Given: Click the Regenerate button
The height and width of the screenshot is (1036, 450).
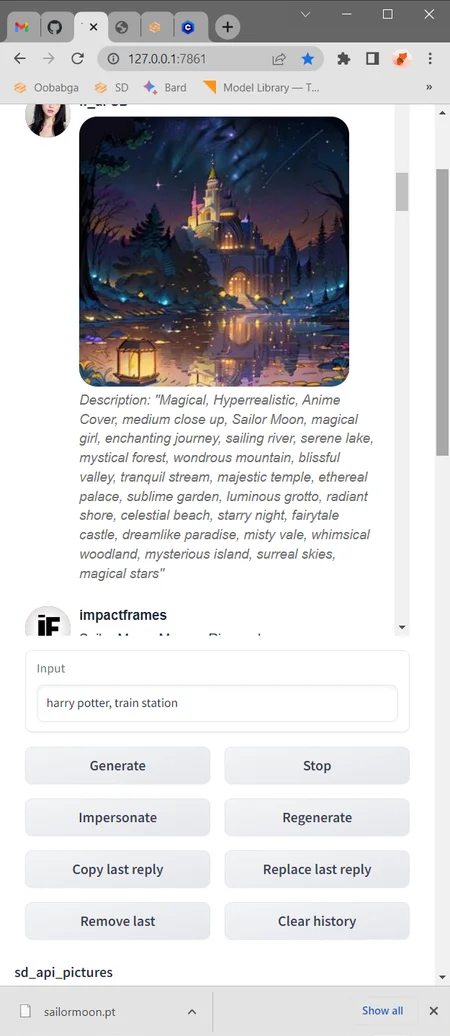Looking at the screenshot, I should [x=317, y=817].
